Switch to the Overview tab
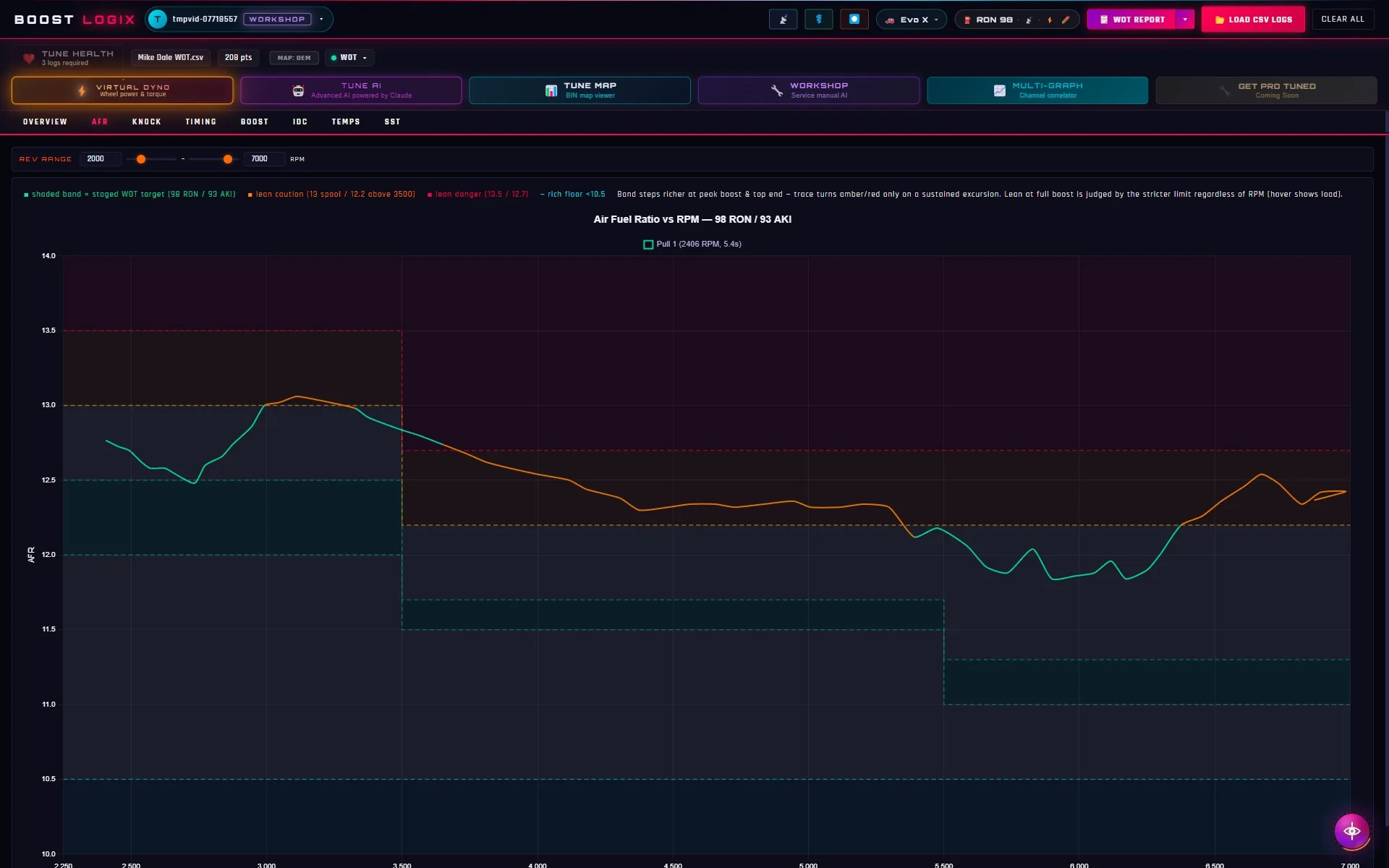This screenshot has width=1389, height=868. (45, 122)
